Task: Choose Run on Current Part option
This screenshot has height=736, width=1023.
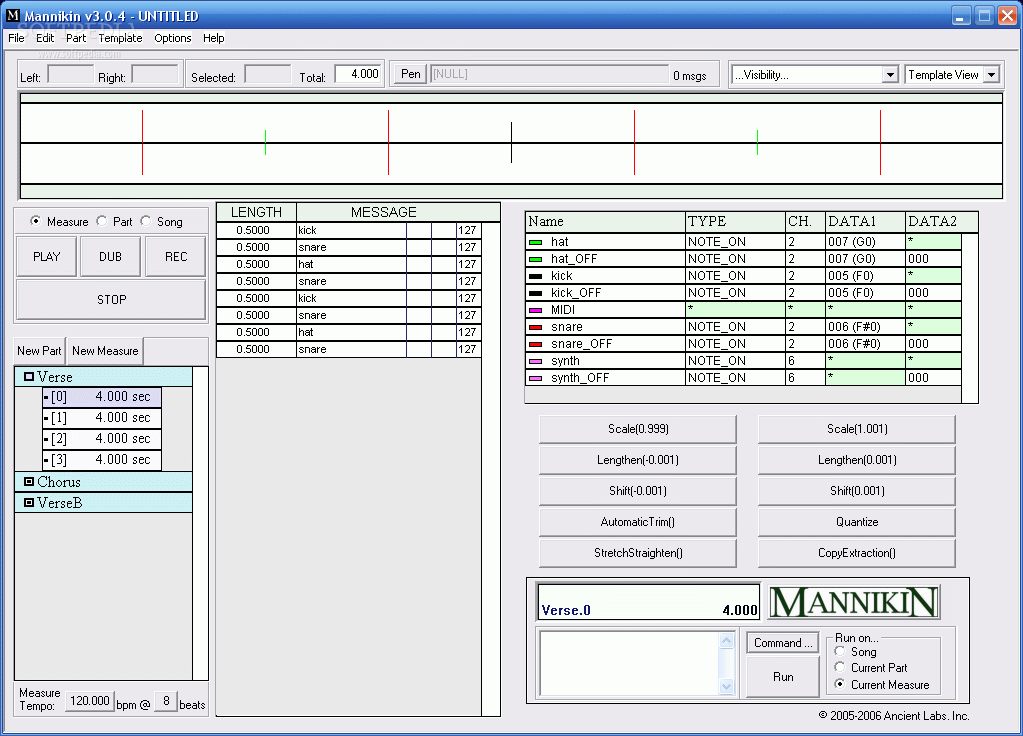Action: [x=840, y=667]
